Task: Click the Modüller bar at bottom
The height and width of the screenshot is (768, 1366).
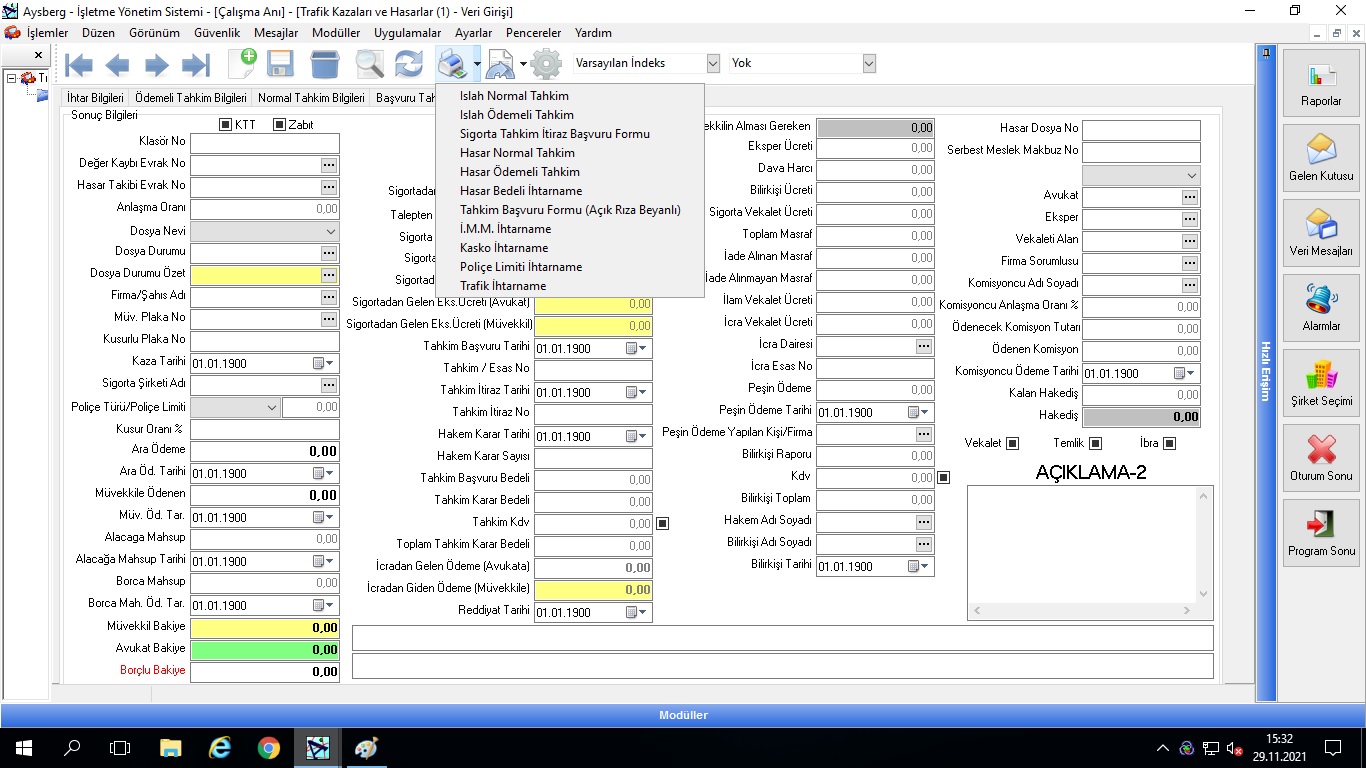Action: (x=683, y=715)
